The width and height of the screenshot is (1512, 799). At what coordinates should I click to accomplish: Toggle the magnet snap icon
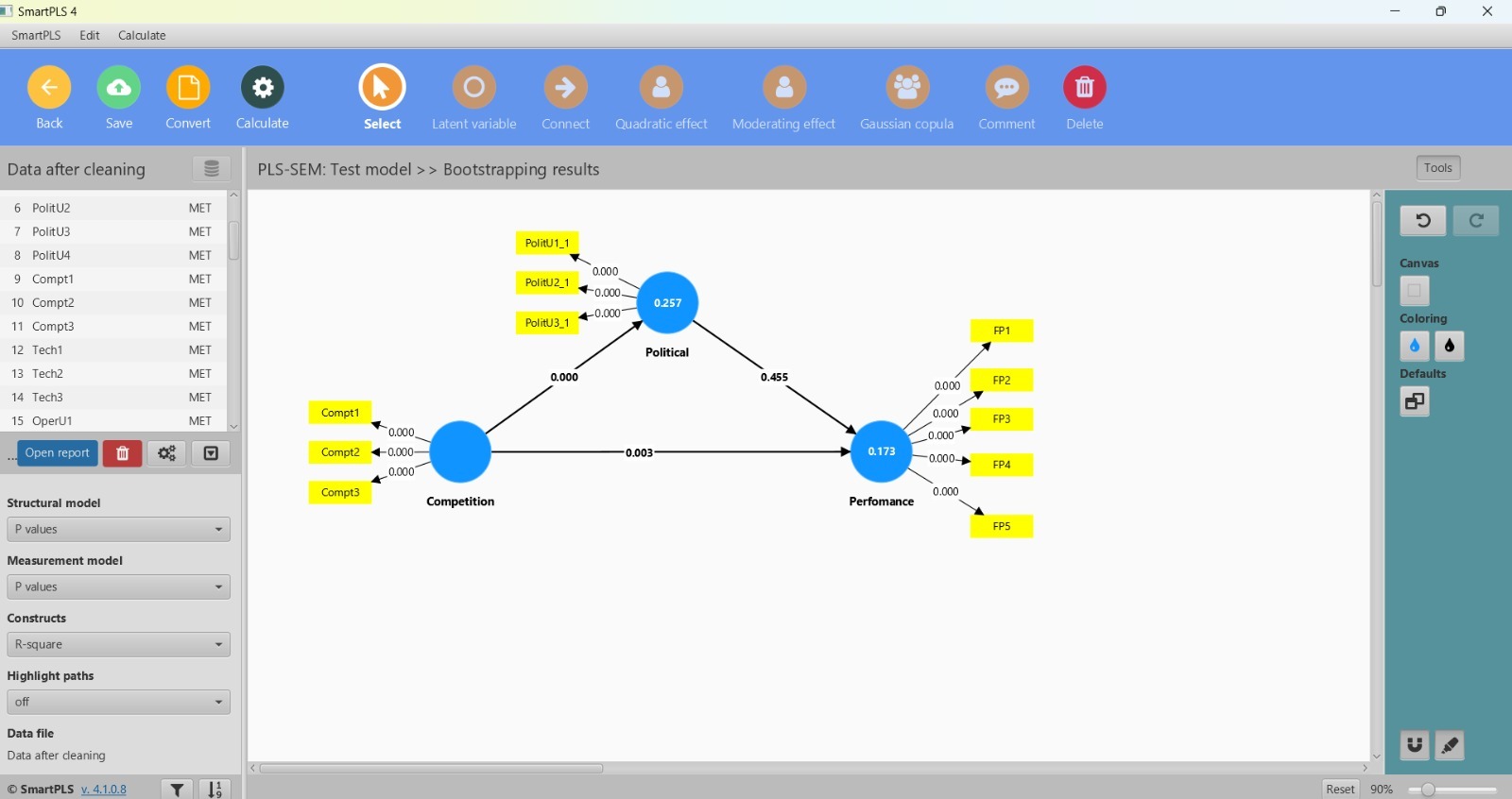[x=1414, y=745]
